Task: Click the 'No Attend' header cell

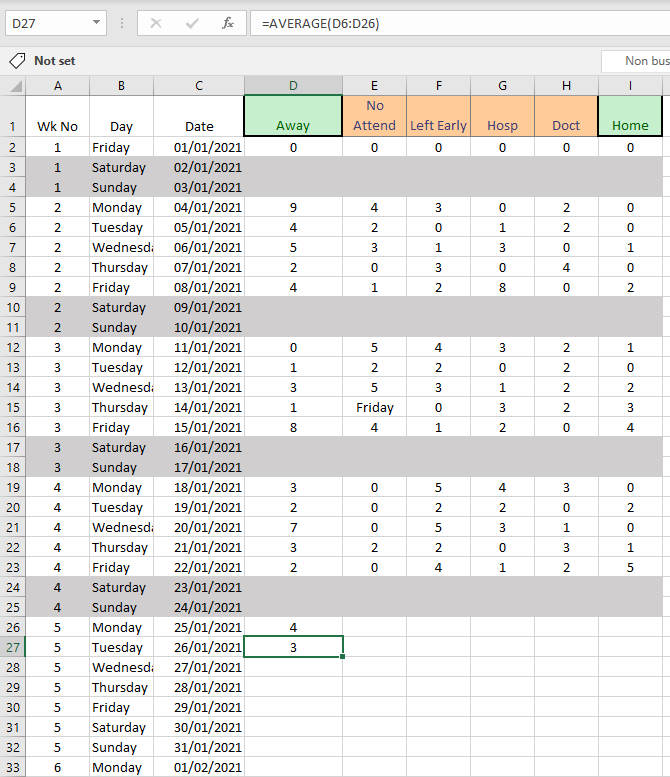Action: click(x=374, y=116)
